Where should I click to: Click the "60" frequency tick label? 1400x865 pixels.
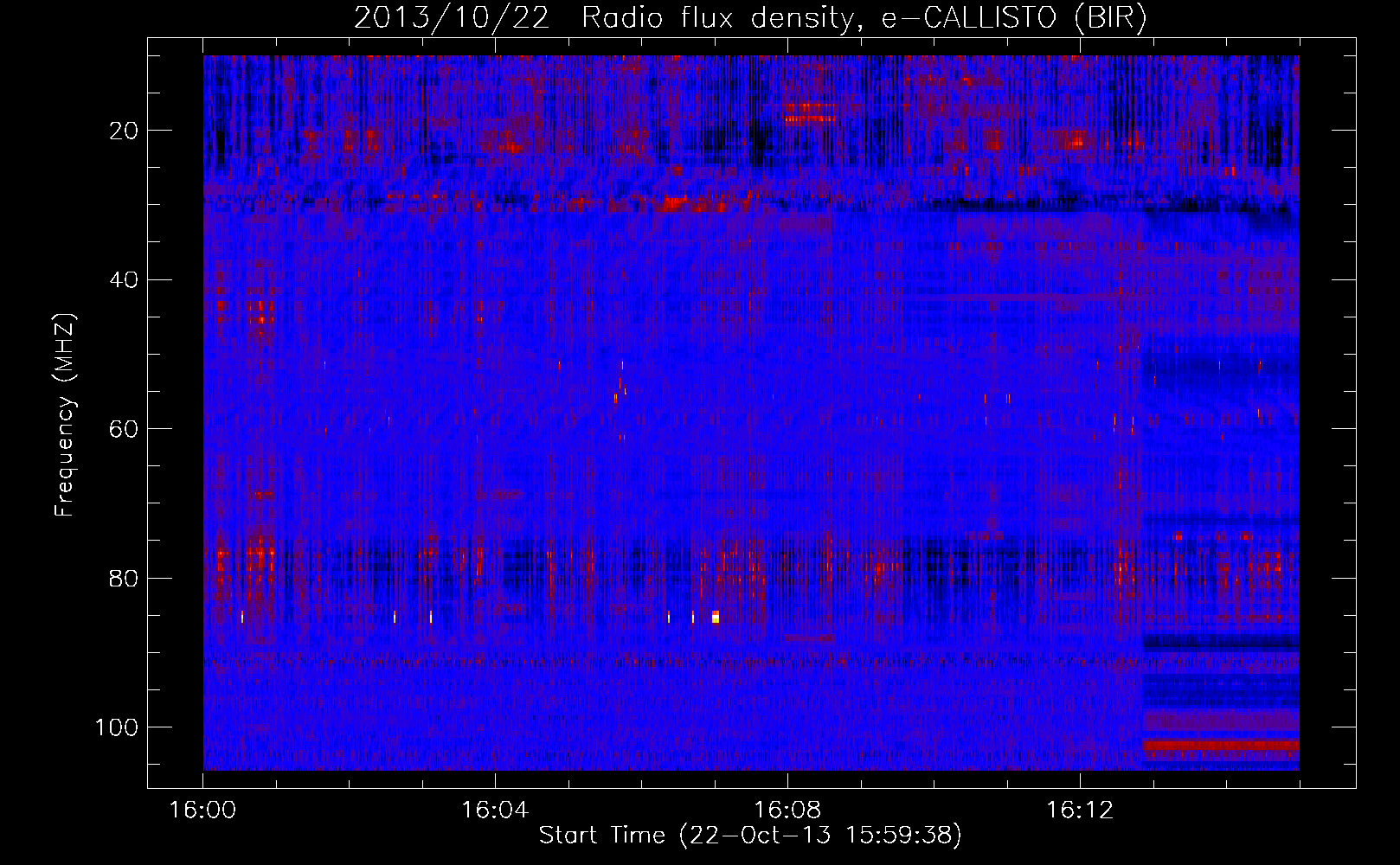[124, 429]
